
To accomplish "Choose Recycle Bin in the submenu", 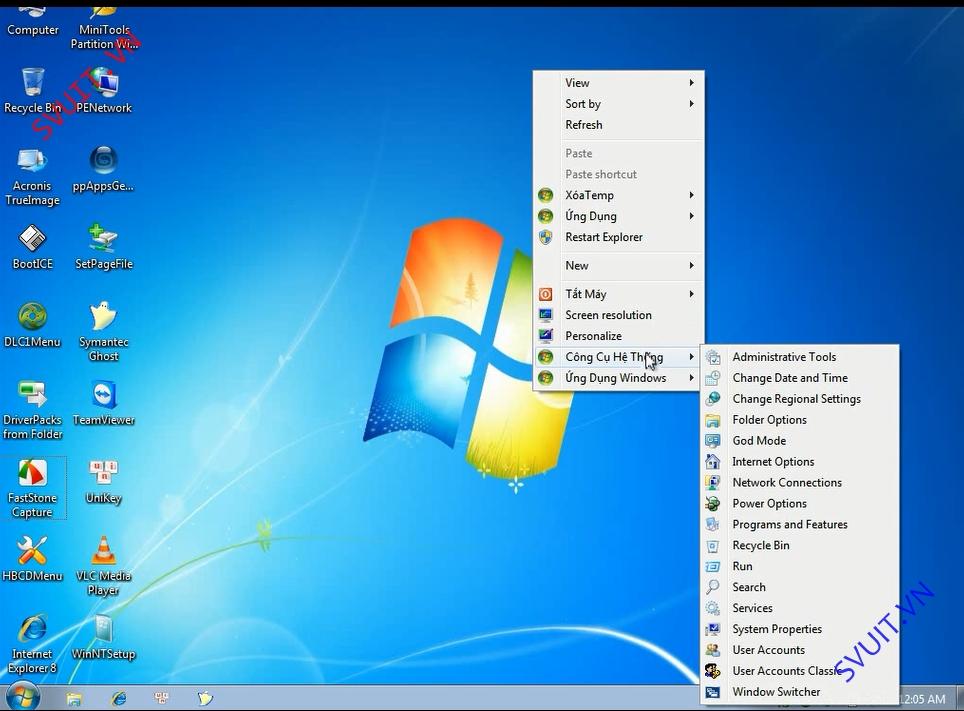I will (x=800, y=545).
